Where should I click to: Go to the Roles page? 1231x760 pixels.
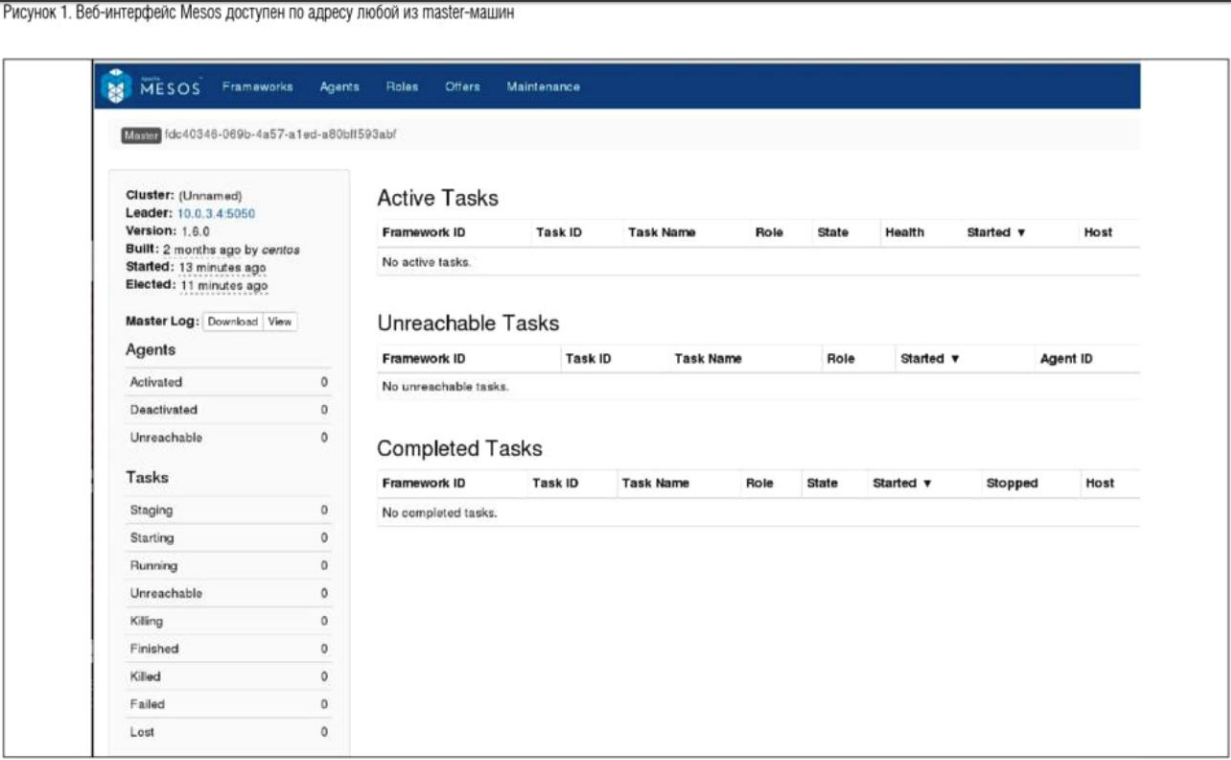[402, 87]
